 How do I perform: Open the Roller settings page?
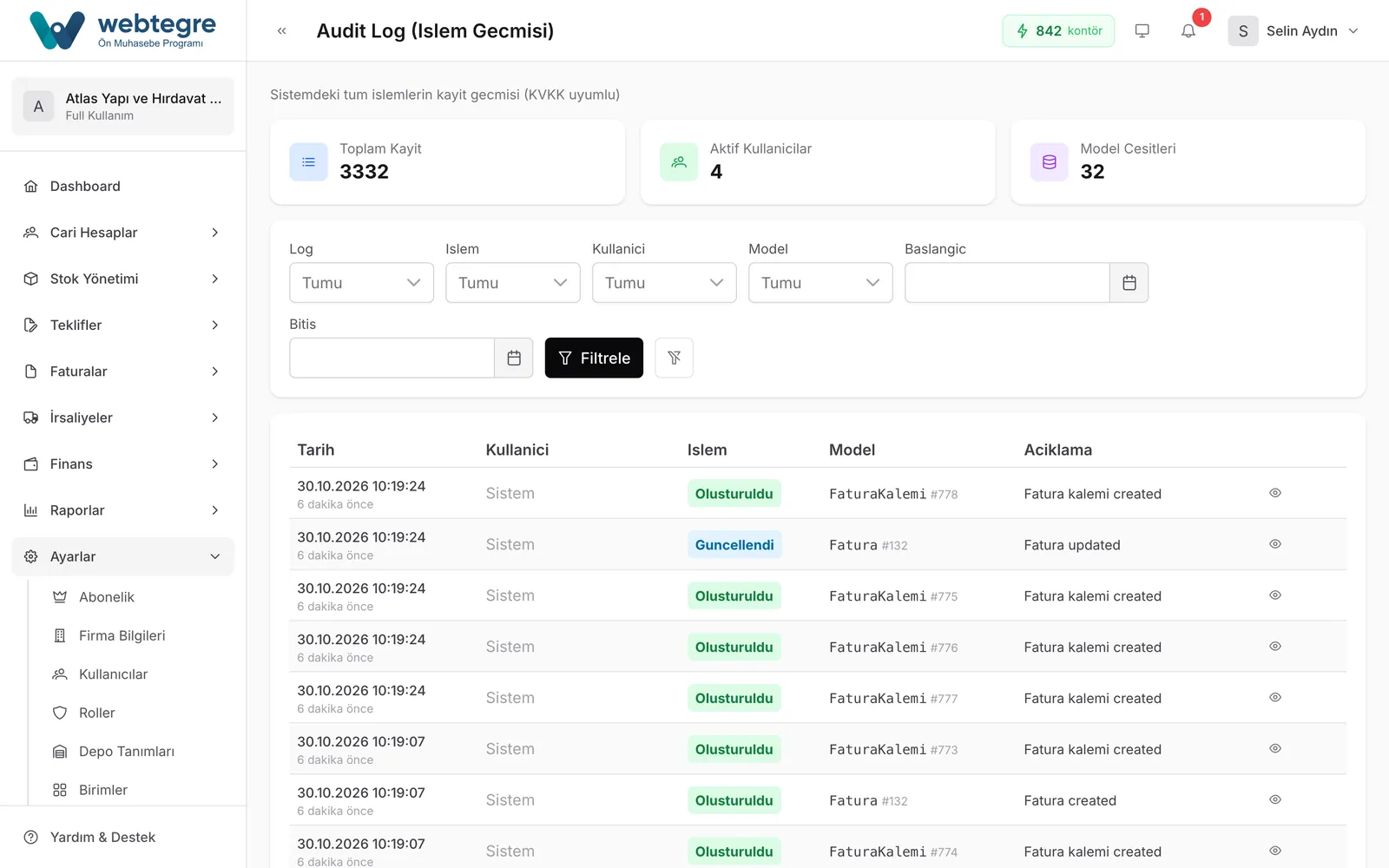tap(96, 713)
